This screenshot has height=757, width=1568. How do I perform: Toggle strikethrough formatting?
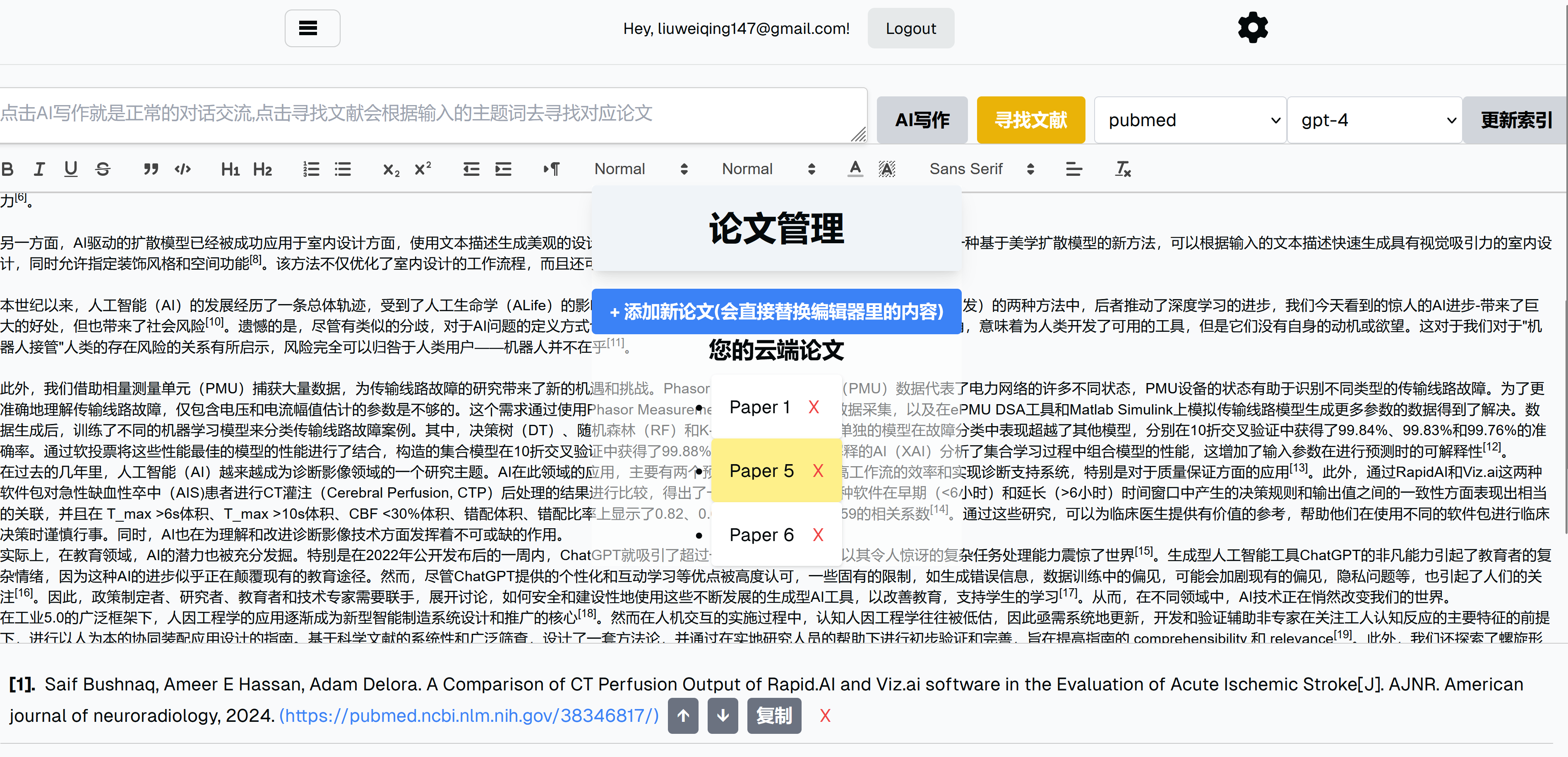point(103,169)
